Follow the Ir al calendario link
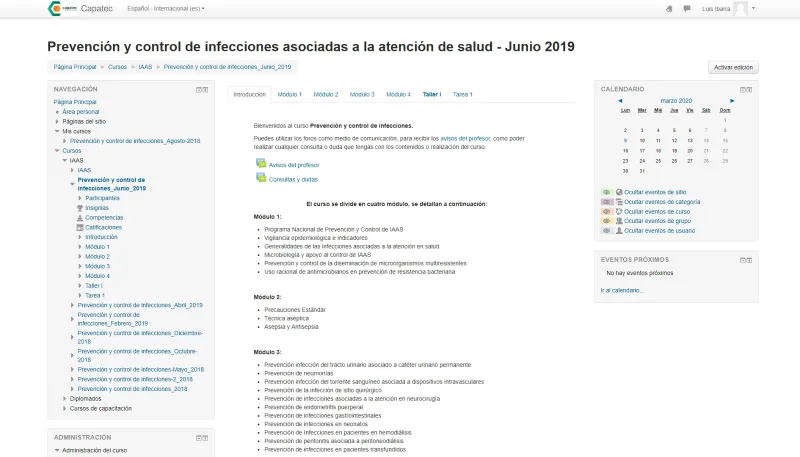800x457 pixels. 622,290
